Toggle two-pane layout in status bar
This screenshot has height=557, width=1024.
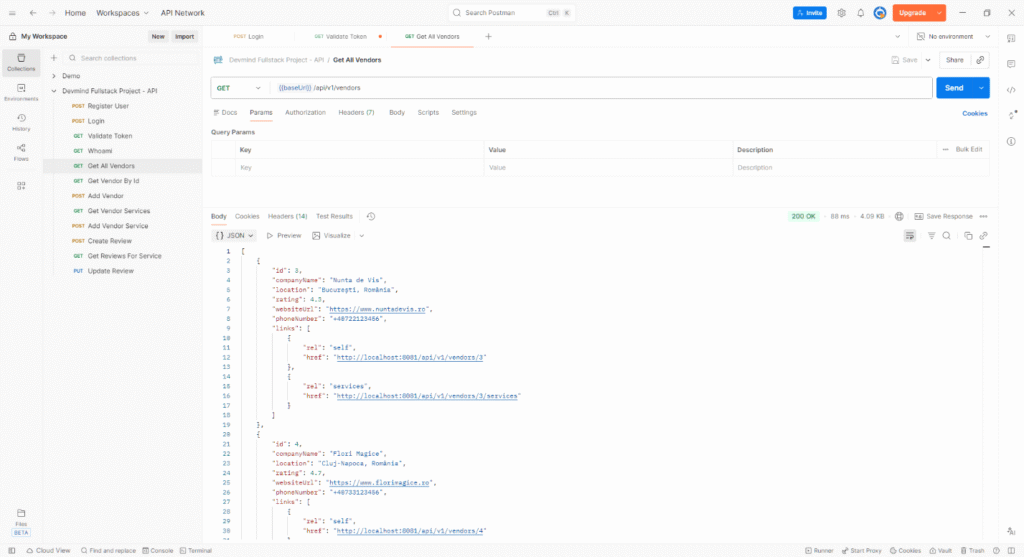coord(1011,550)
